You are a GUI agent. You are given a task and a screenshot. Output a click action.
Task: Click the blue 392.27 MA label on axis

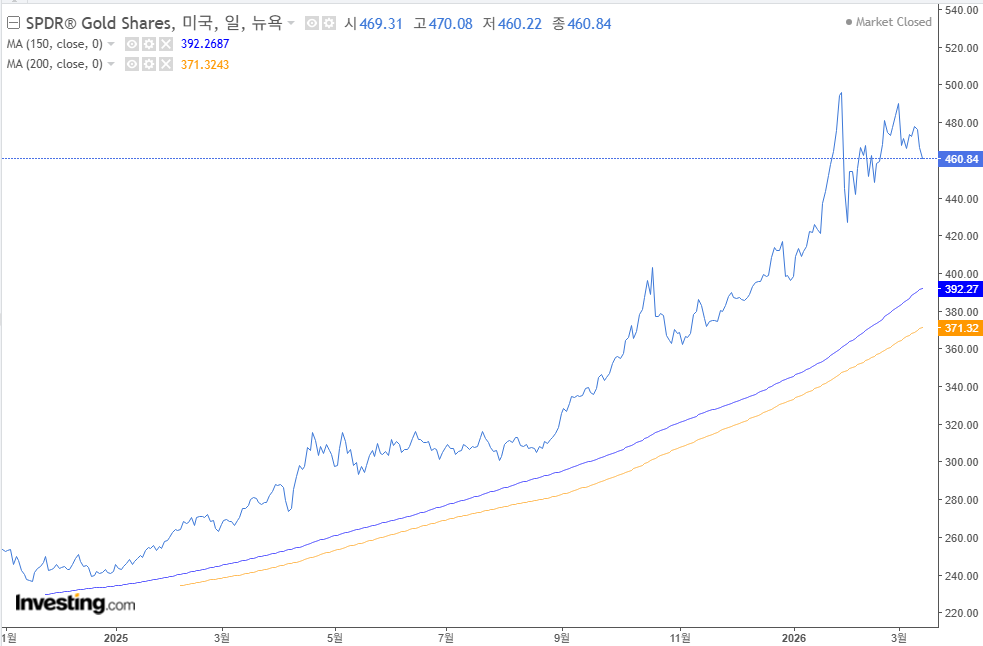(960, 289)
